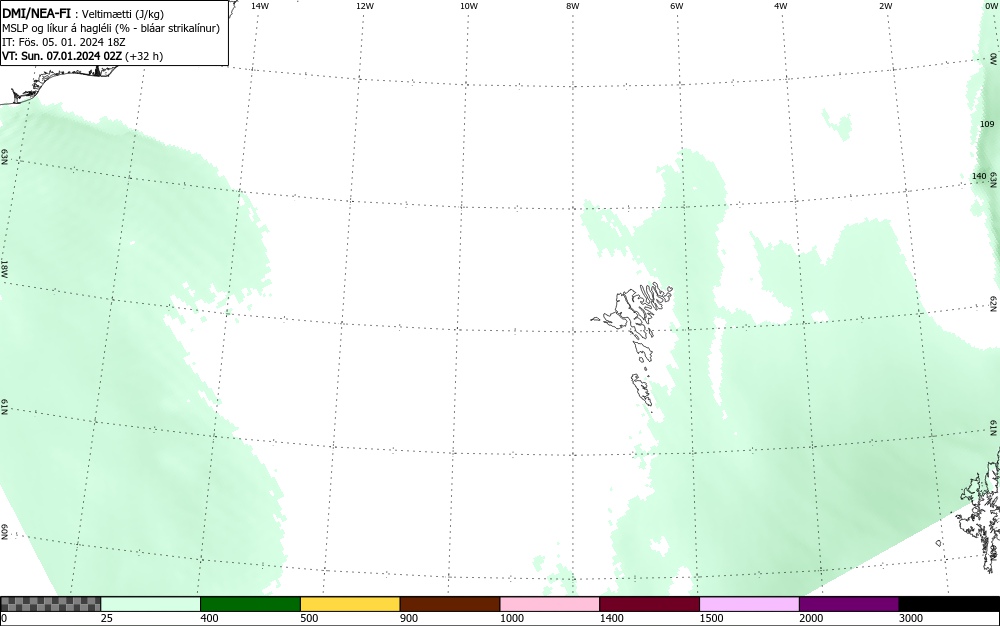
Task: Click the 10W longitude label
Action: pos(469,6)
